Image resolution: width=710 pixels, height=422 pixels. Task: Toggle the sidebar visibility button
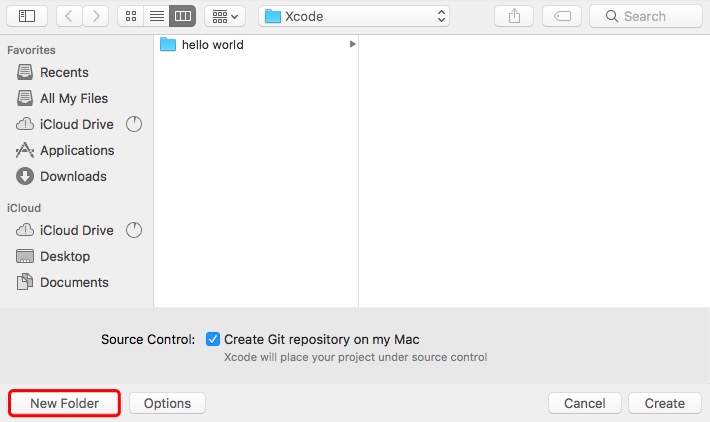[27, 16]
